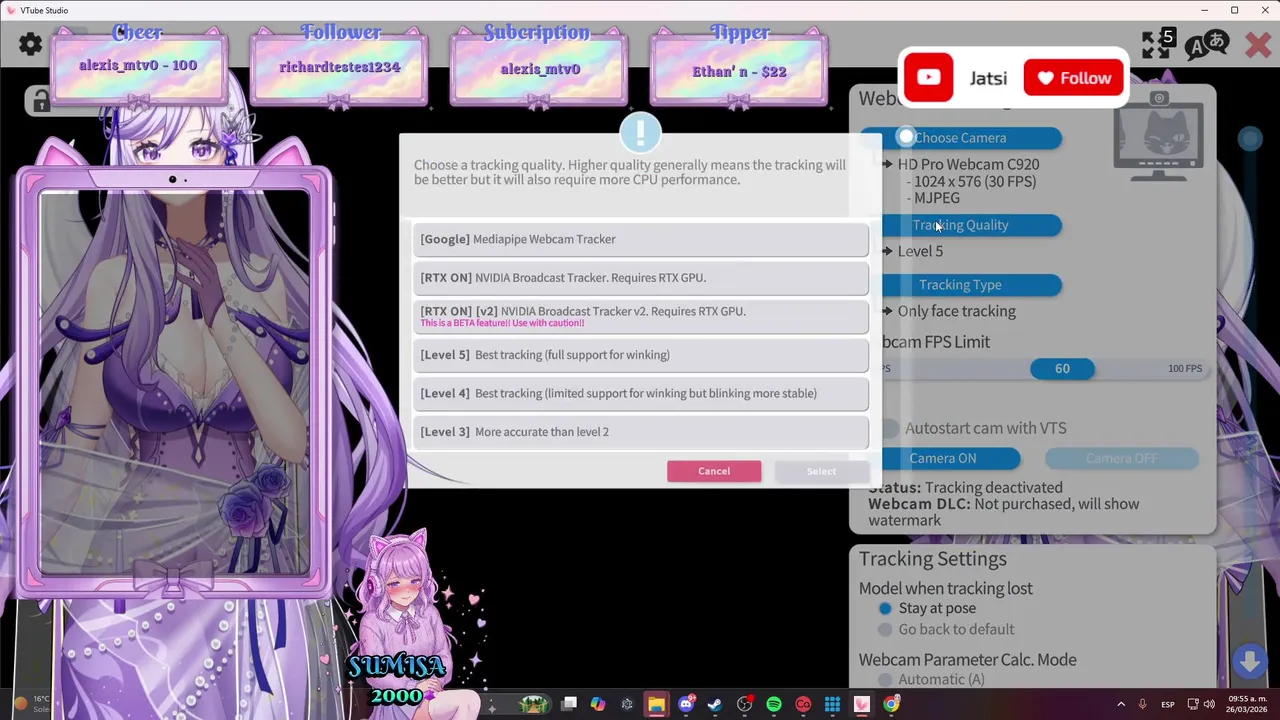Screen dimensions: 1280x720
Task: Select Level 5 best tracking option
Action: (x=641, y=355)
